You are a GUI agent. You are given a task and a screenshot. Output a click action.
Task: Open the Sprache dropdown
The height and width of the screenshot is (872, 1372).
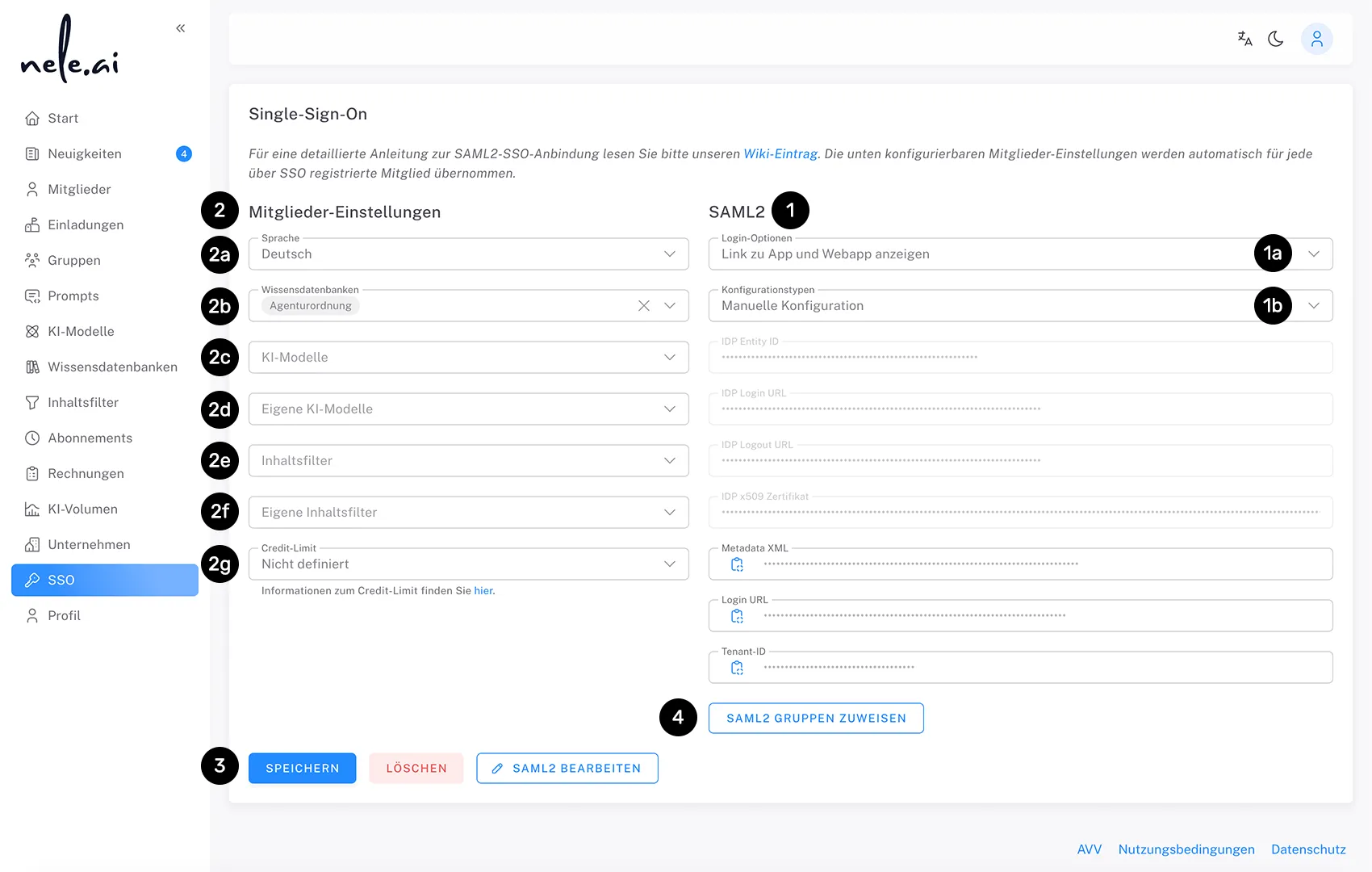point(669,254)
